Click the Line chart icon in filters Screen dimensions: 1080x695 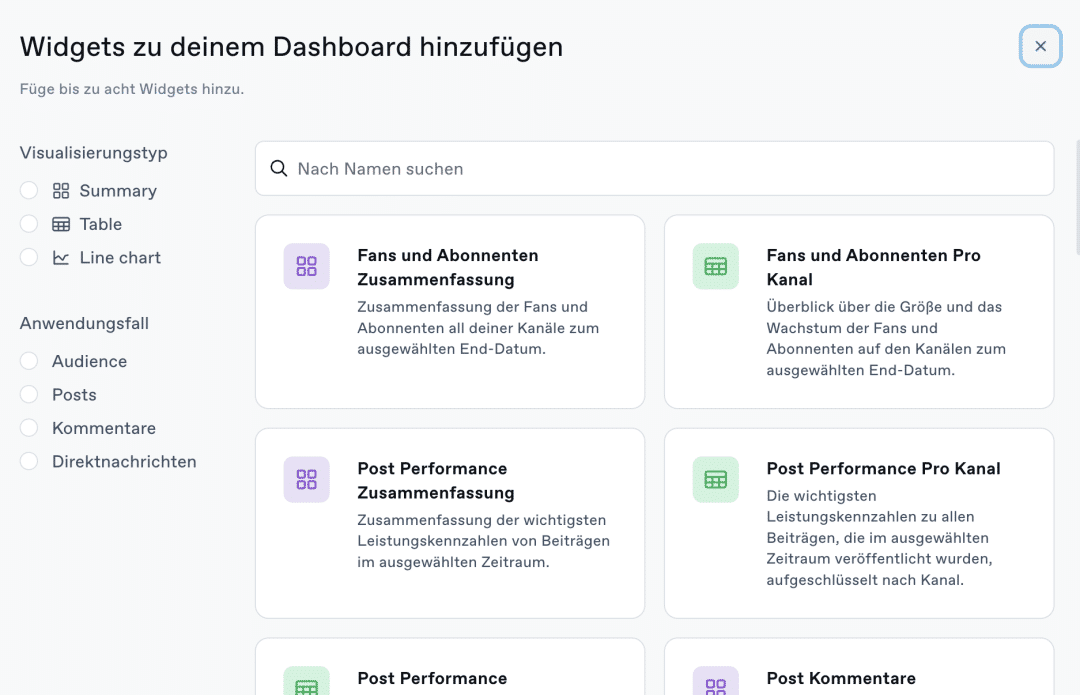(x=61, y=258)
